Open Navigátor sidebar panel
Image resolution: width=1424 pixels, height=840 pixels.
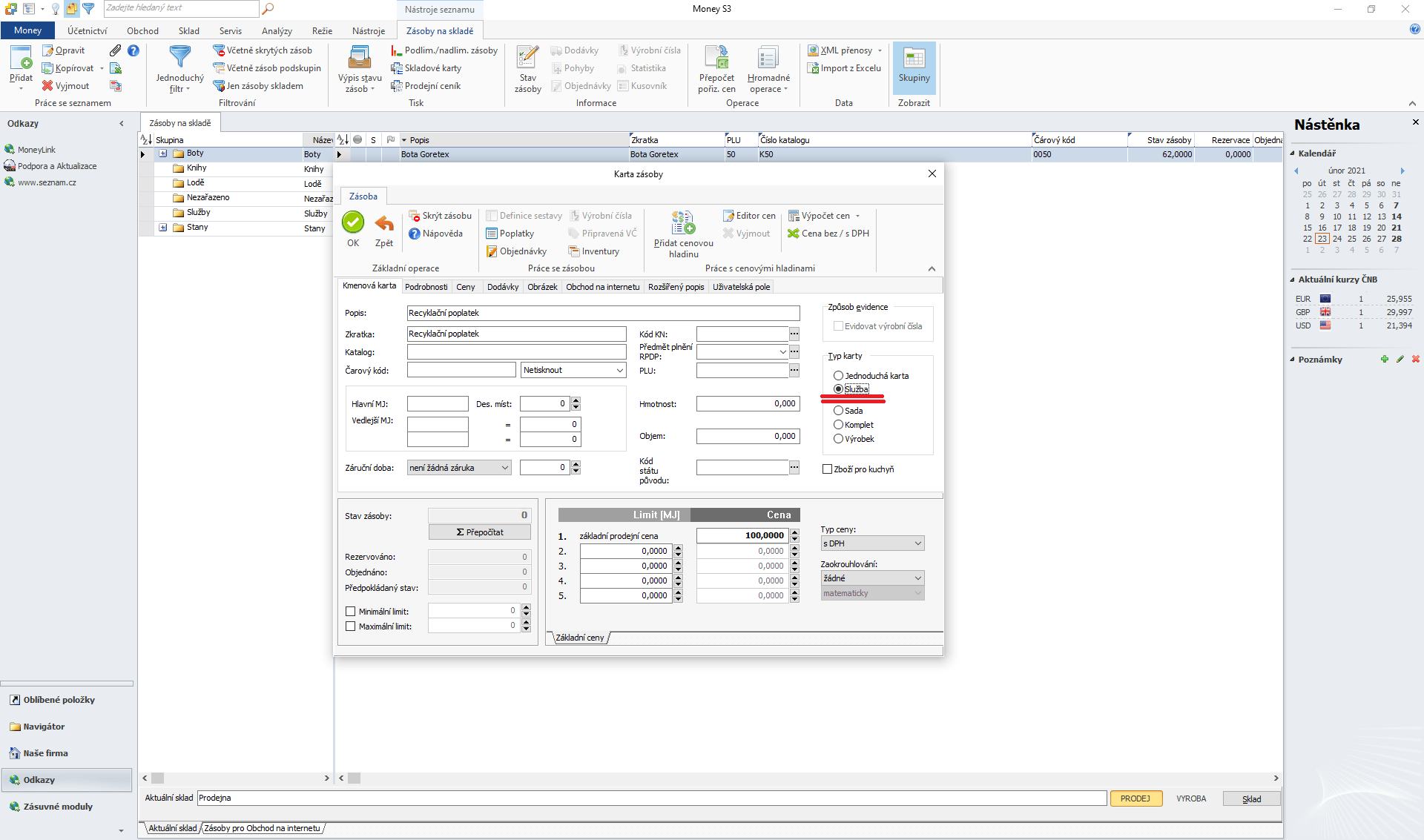[x=44, y=727]
